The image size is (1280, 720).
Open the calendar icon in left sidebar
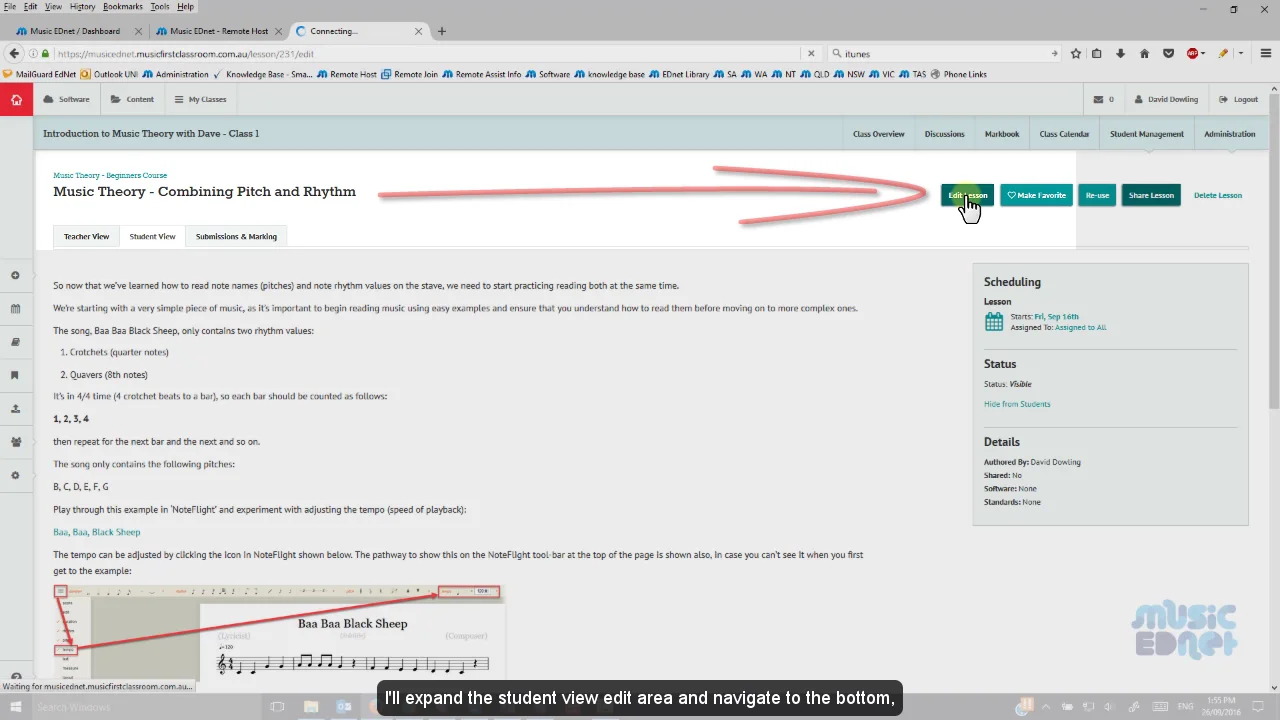[x=15, y=309]
